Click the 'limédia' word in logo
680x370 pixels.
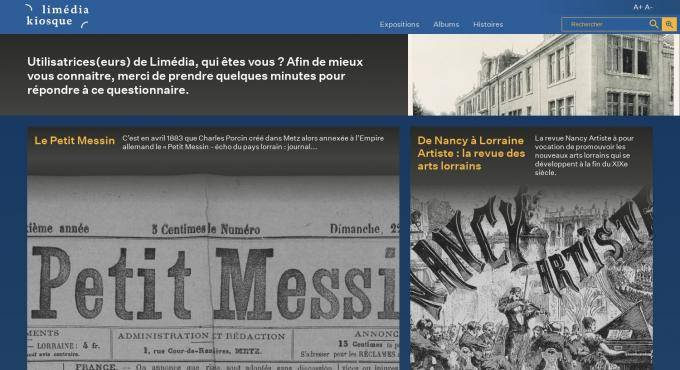pyautogui.click(x=65, y=10)
